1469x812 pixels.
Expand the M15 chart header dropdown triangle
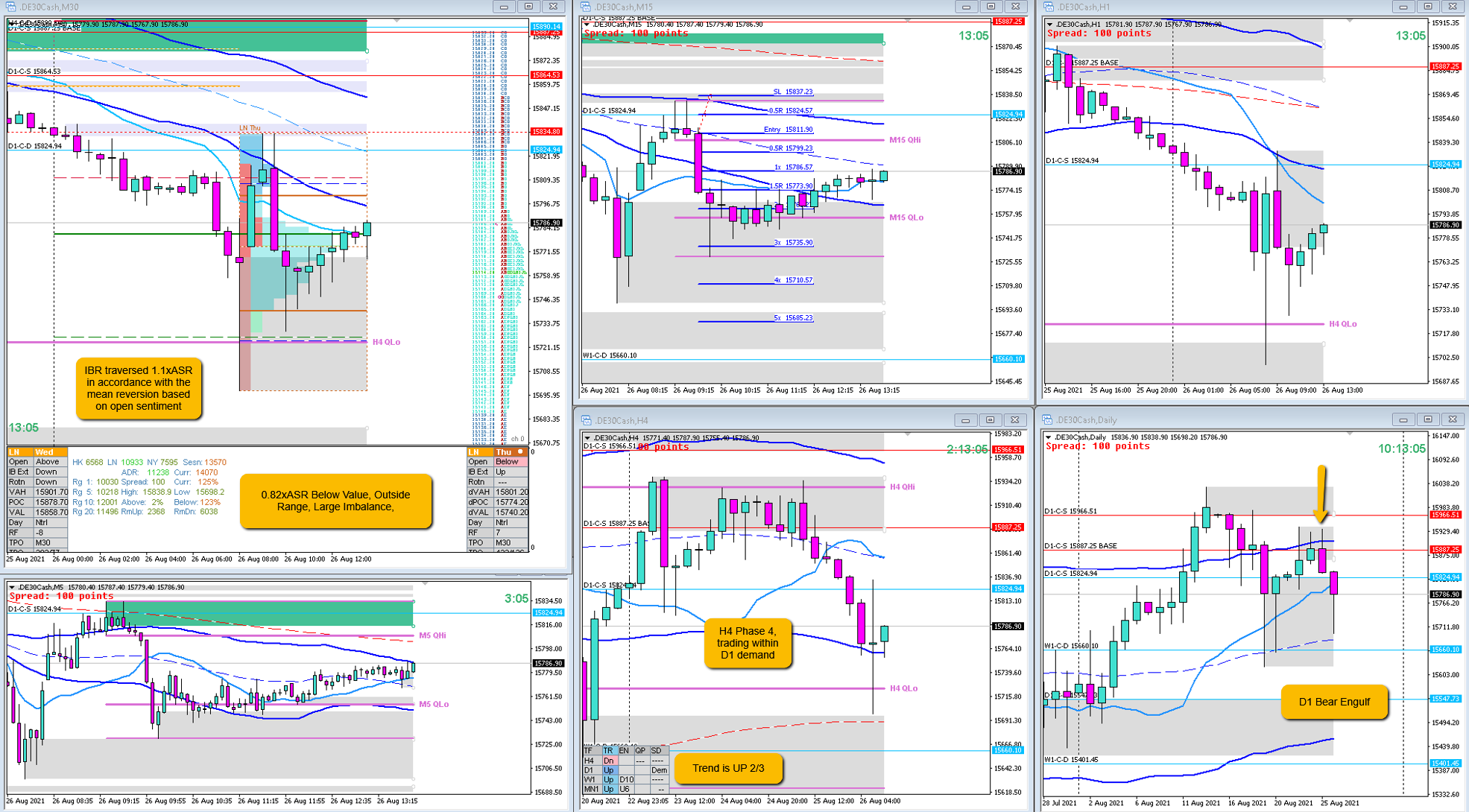pos(587,25)
